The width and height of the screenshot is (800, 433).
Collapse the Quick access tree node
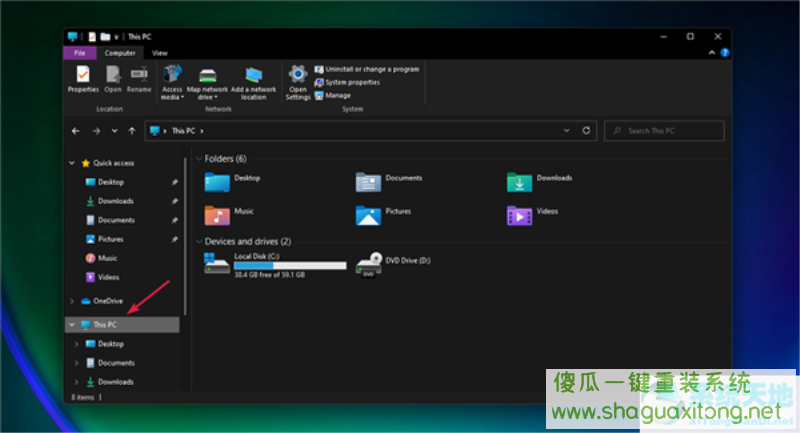coord(72,163)
